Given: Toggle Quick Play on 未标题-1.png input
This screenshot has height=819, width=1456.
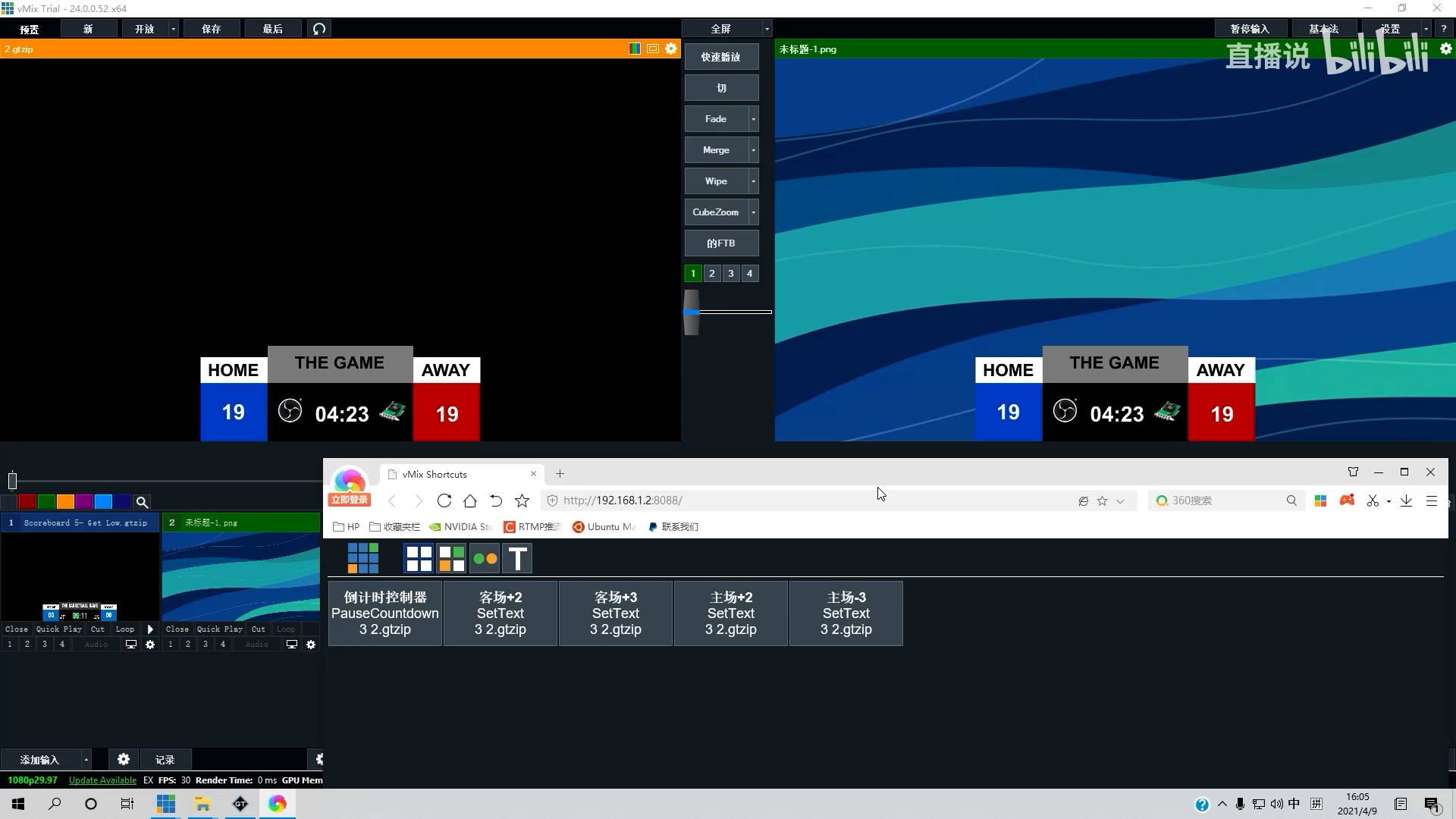Looking at the screenshot, I should 219,629.
